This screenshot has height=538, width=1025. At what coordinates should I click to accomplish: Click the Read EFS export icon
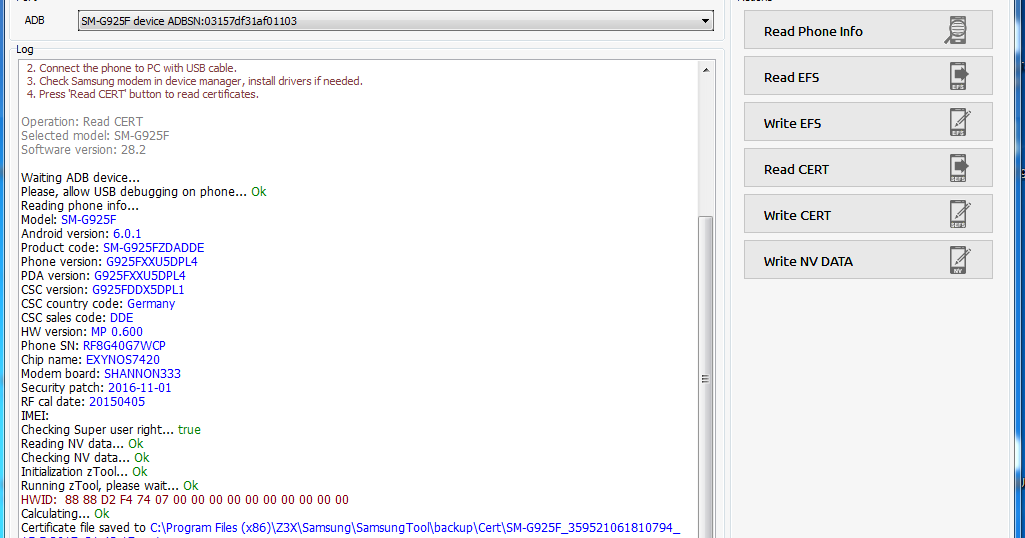point(958,76)
